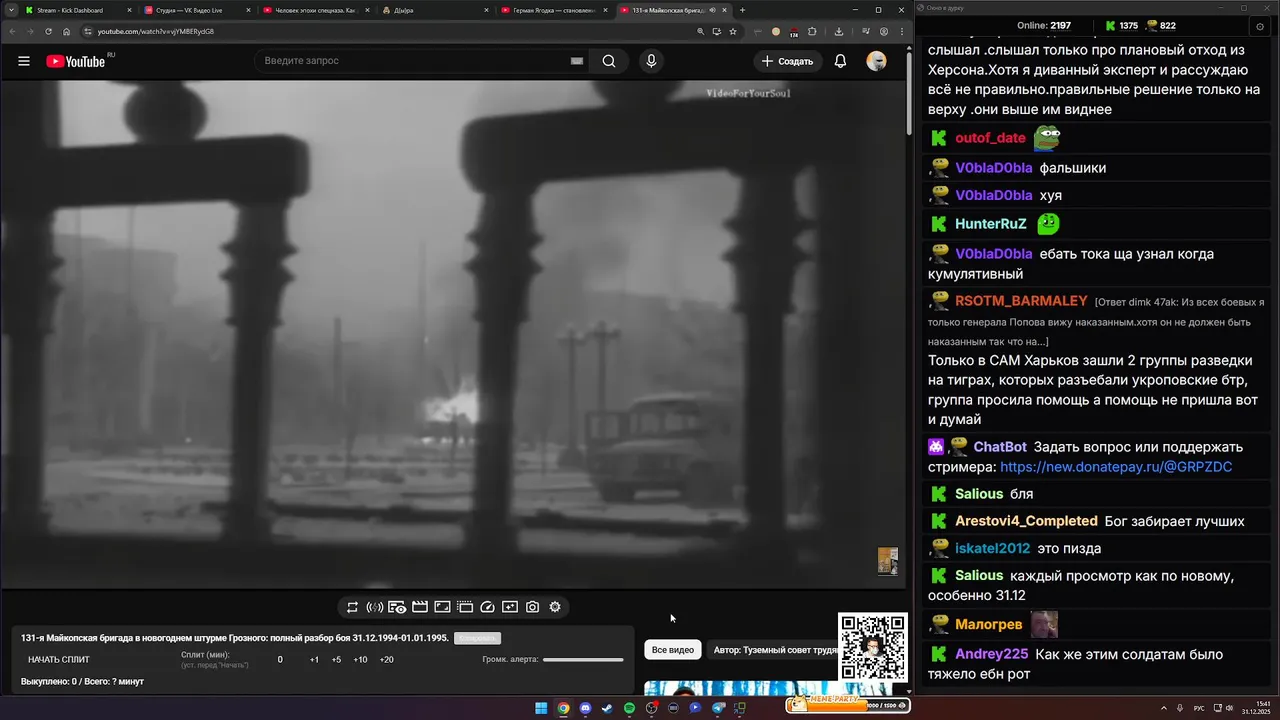This screenshot has height=720, width=1280.
Task: Click the QR code overlay
Action: 873,646
